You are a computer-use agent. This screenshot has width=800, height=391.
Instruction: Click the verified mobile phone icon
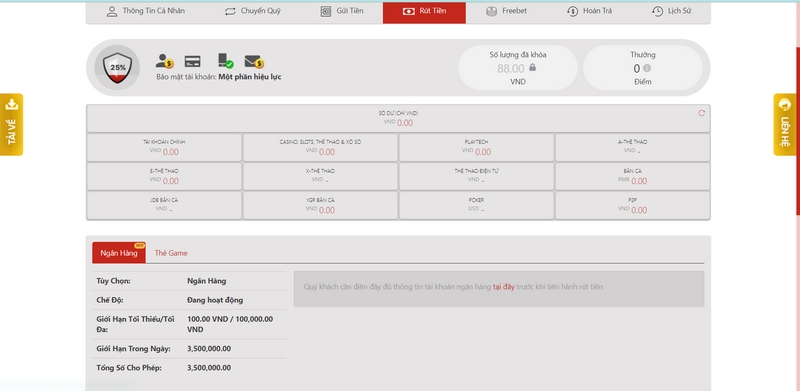coord(225,61)
